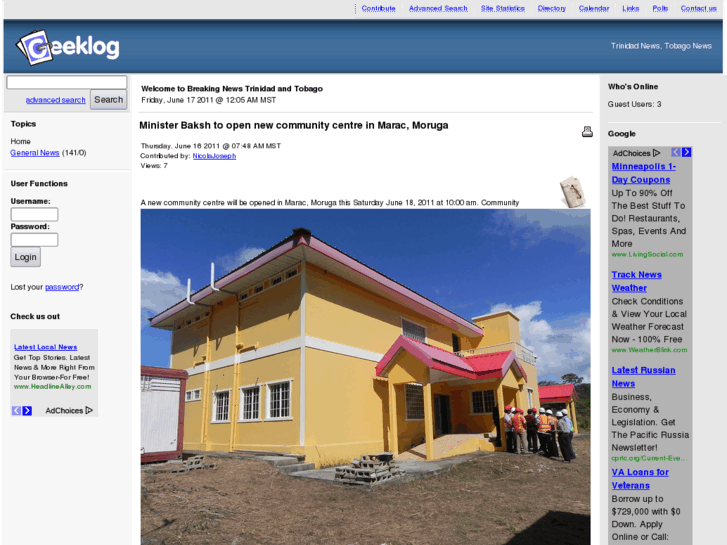Click Home in Topics list
The image size is (727, 545).
pyautogui.click(x=20, y=141)
